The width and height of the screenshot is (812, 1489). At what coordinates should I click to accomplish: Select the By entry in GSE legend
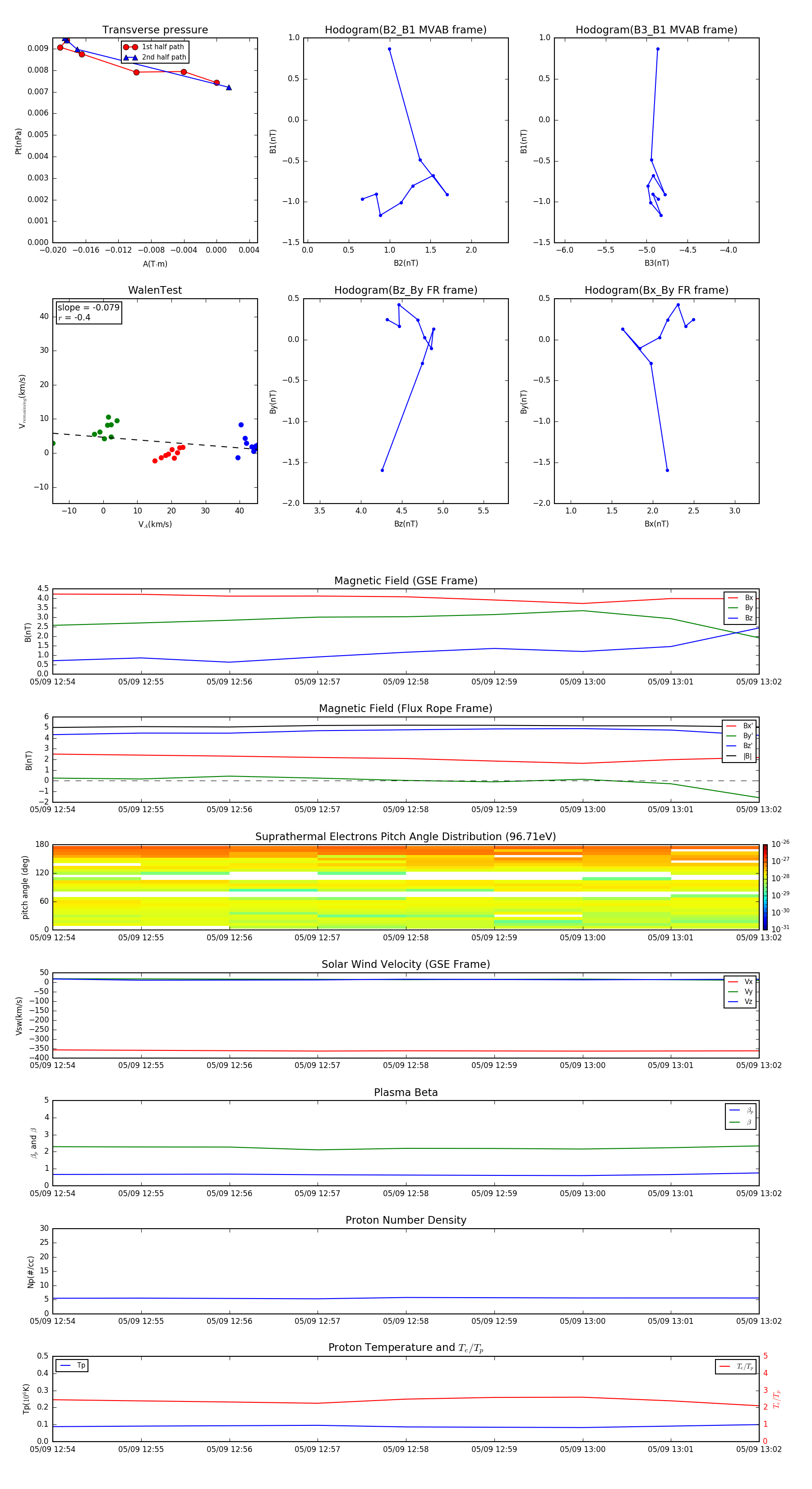click(740, 608)
